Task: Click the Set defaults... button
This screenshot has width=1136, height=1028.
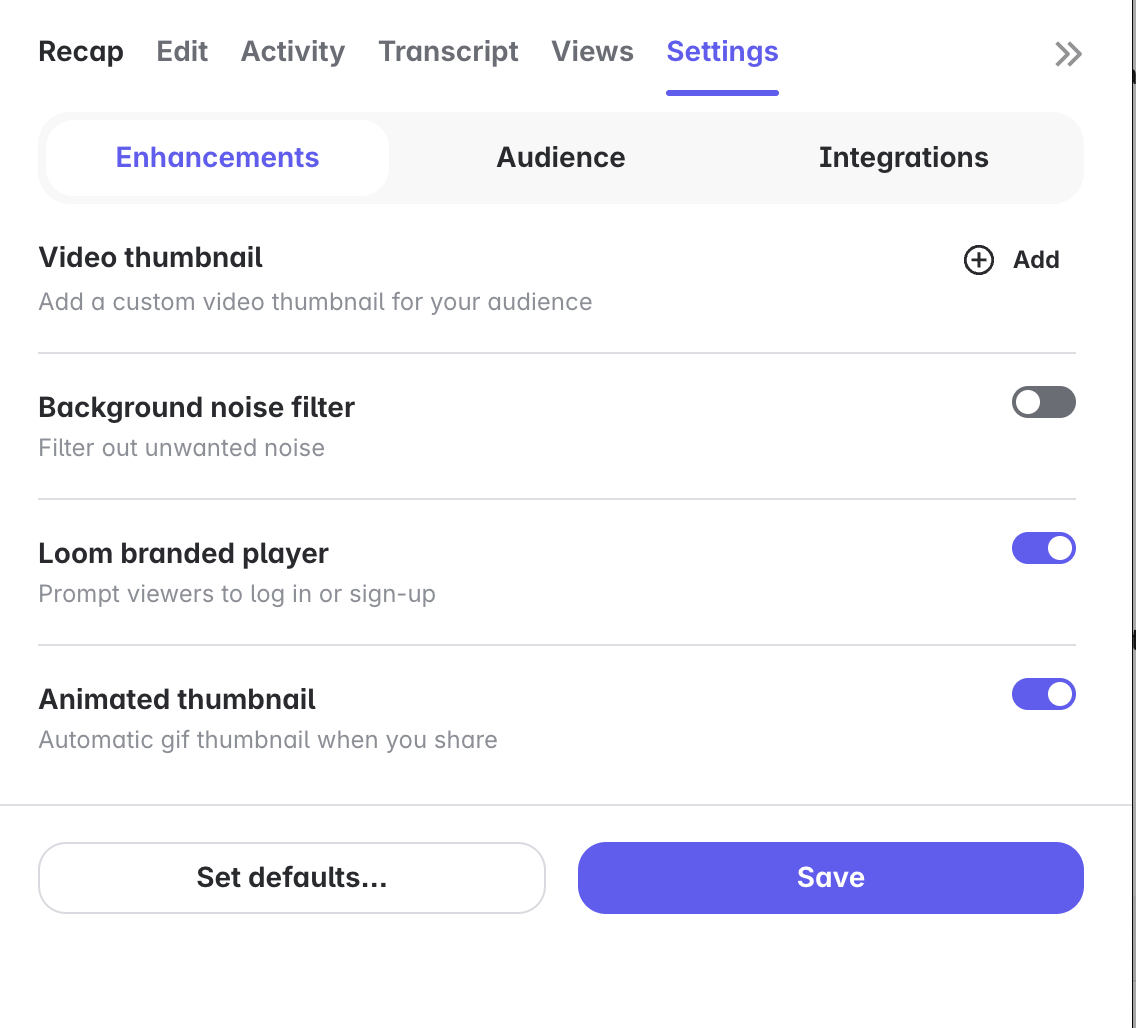Action: pyautogui.click(x=291, y=878)
